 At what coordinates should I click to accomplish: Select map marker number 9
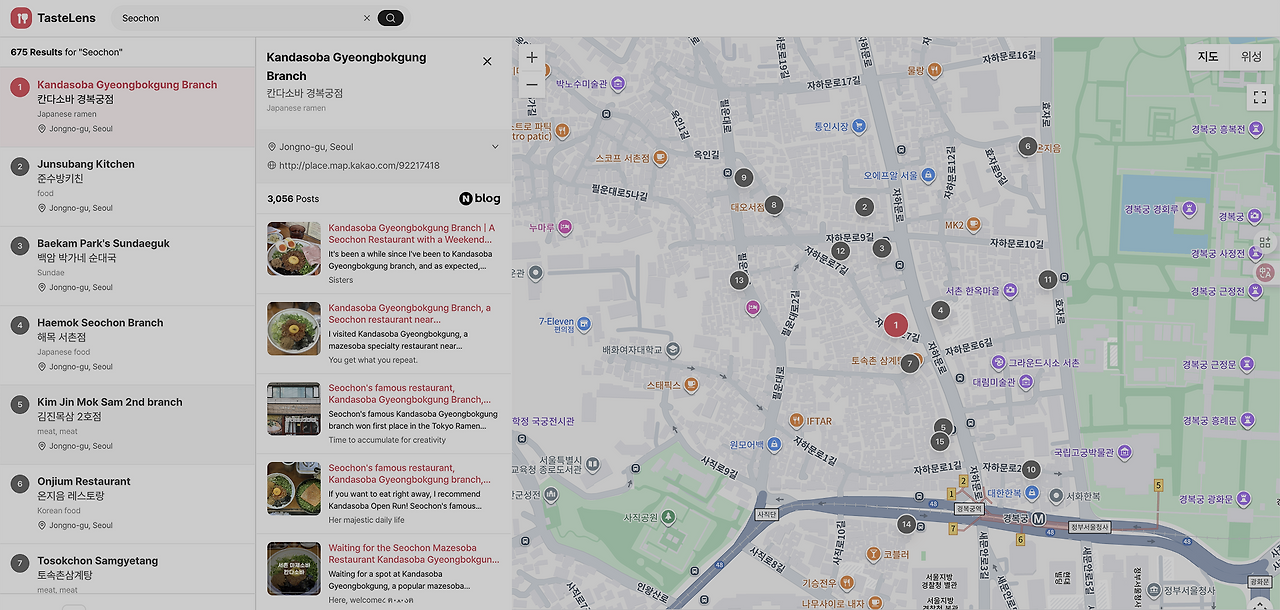(743, 178)
